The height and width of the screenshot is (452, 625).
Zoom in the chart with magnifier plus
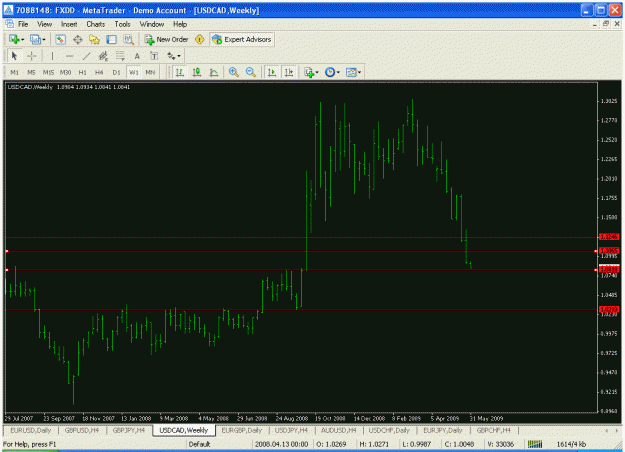point(234,72)
